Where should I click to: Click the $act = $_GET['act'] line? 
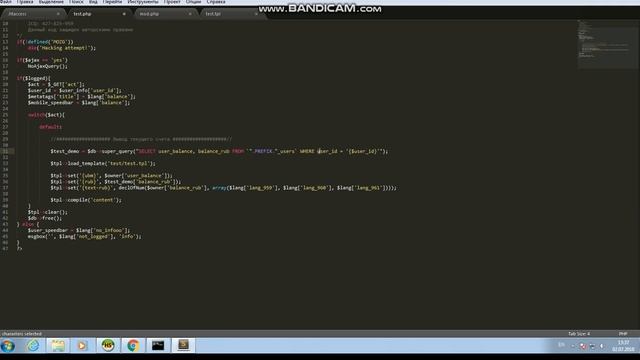coord(56,84)
